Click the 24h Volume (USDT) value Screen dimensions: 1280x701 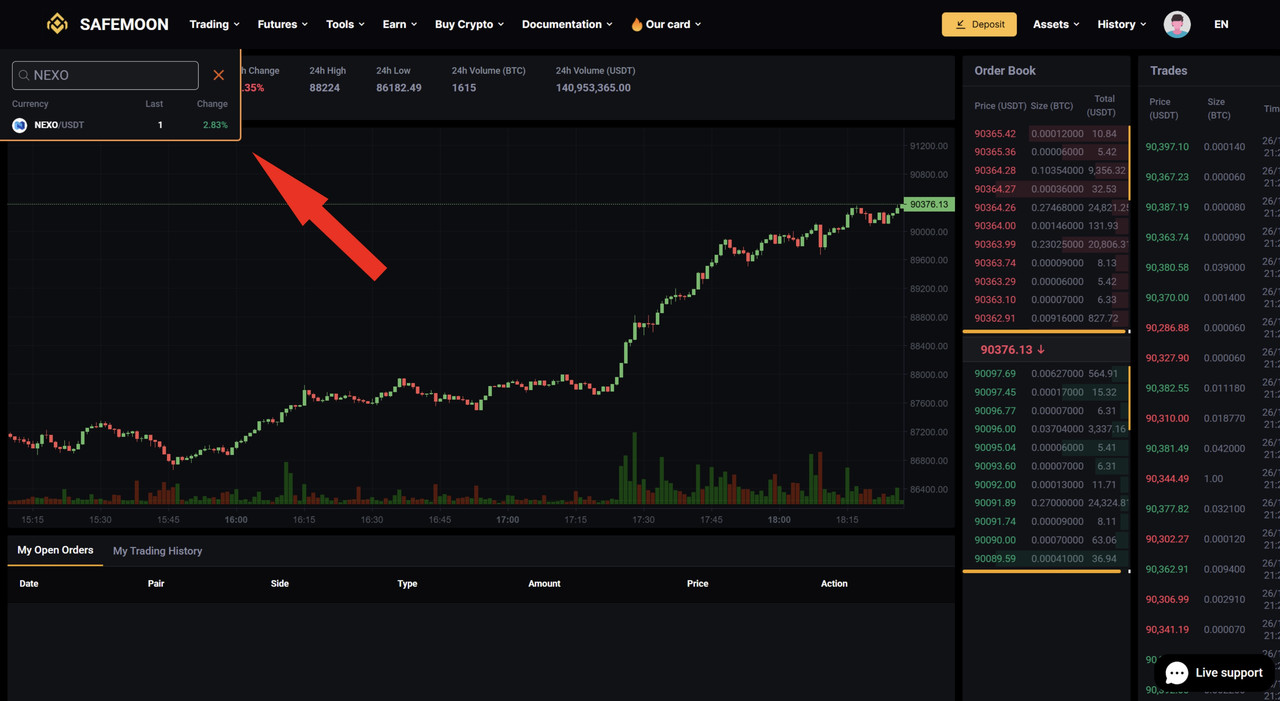(x=593, y=88)
